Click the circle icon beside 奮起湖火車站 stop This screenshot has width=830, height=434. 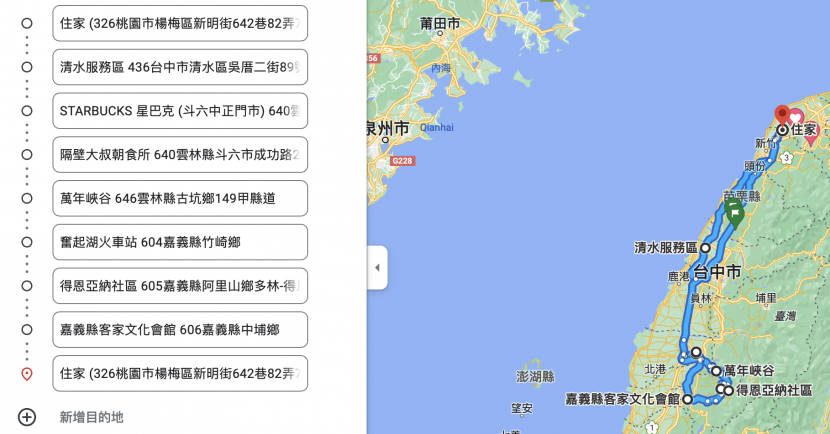click(27, 242)
